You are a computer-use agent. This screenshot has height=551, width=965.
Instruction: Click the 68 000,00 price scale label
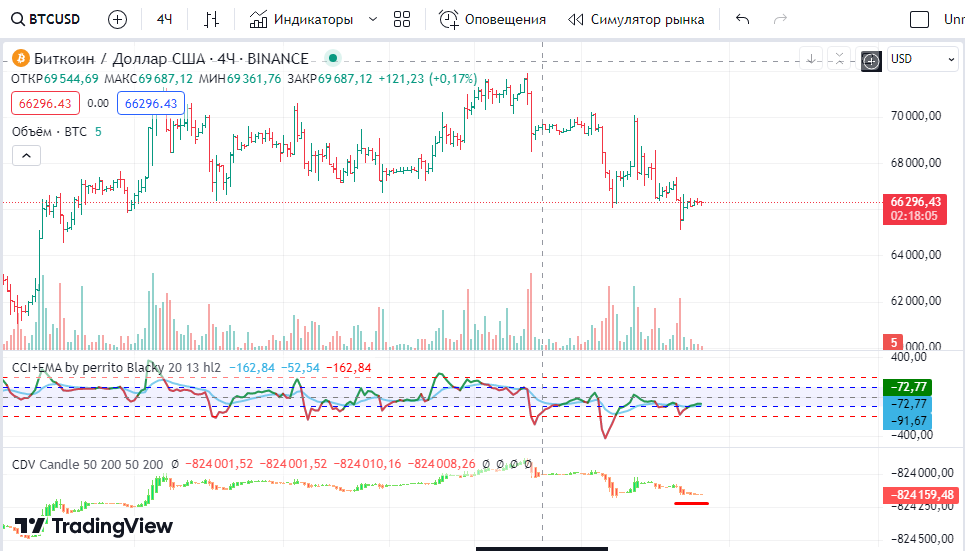click(x=916, y=163)
